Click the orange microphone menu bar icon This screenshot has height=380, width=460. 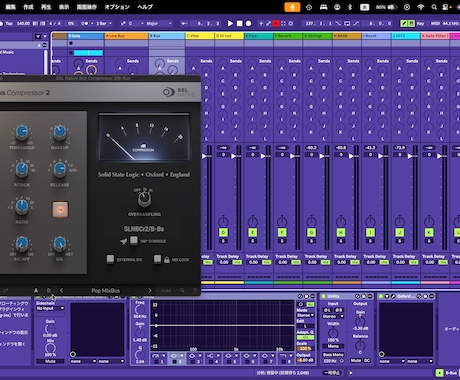[x=292, y=7]
